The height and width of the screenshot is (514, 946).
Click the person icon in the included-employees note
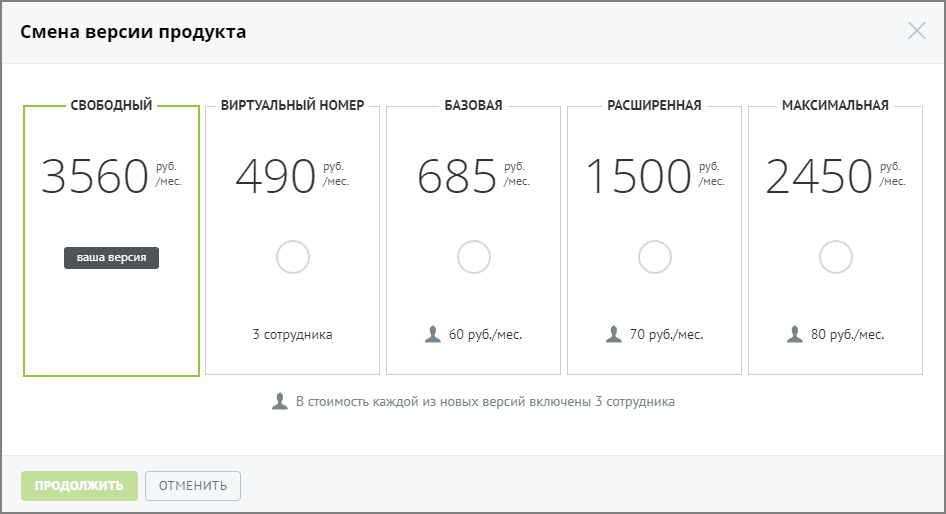coord(280,401)
